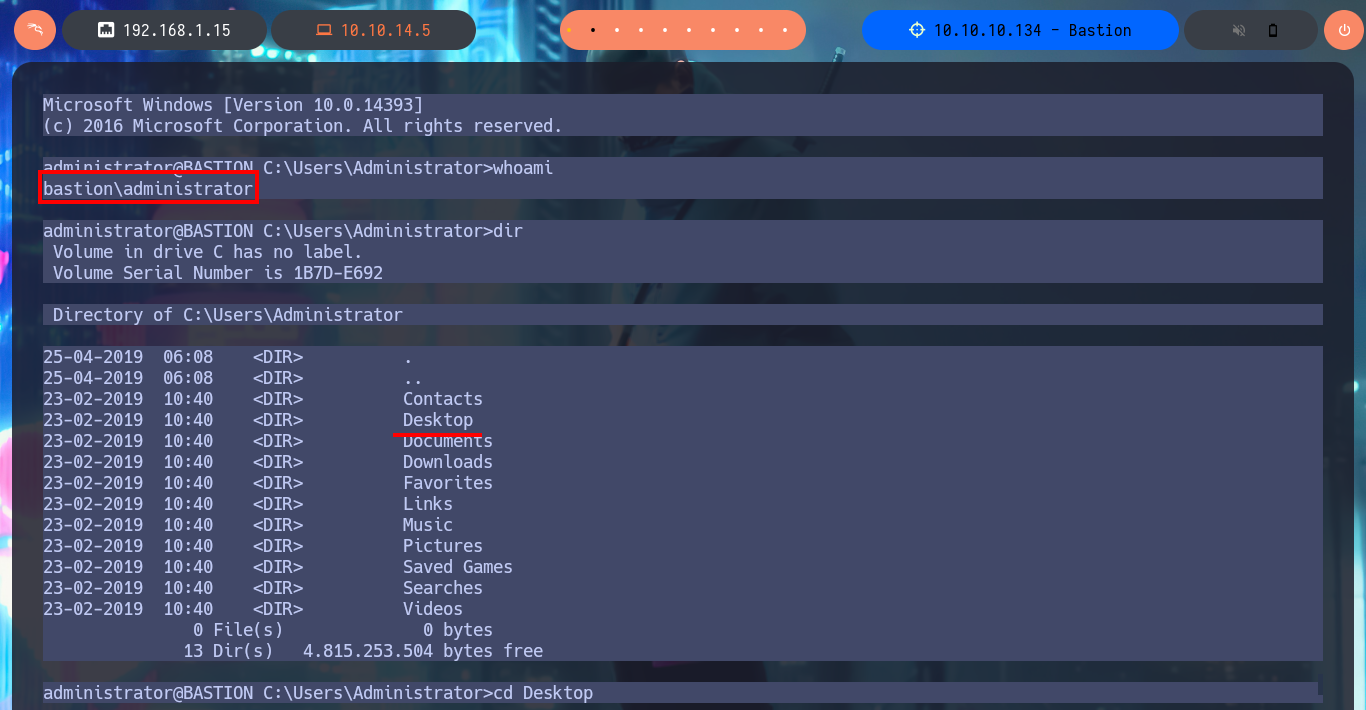Click the 'Videos' directory name

point(433,609)
